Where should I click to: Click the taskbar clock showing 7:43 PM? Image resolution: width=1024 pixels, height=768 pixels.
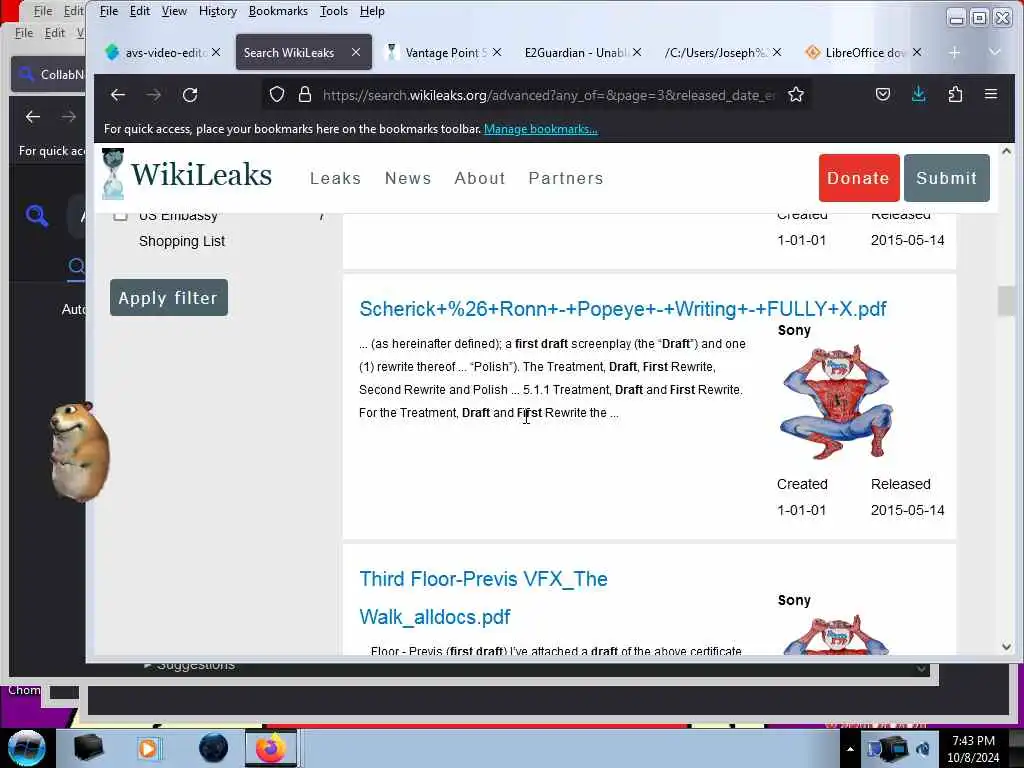pos(973,749)
